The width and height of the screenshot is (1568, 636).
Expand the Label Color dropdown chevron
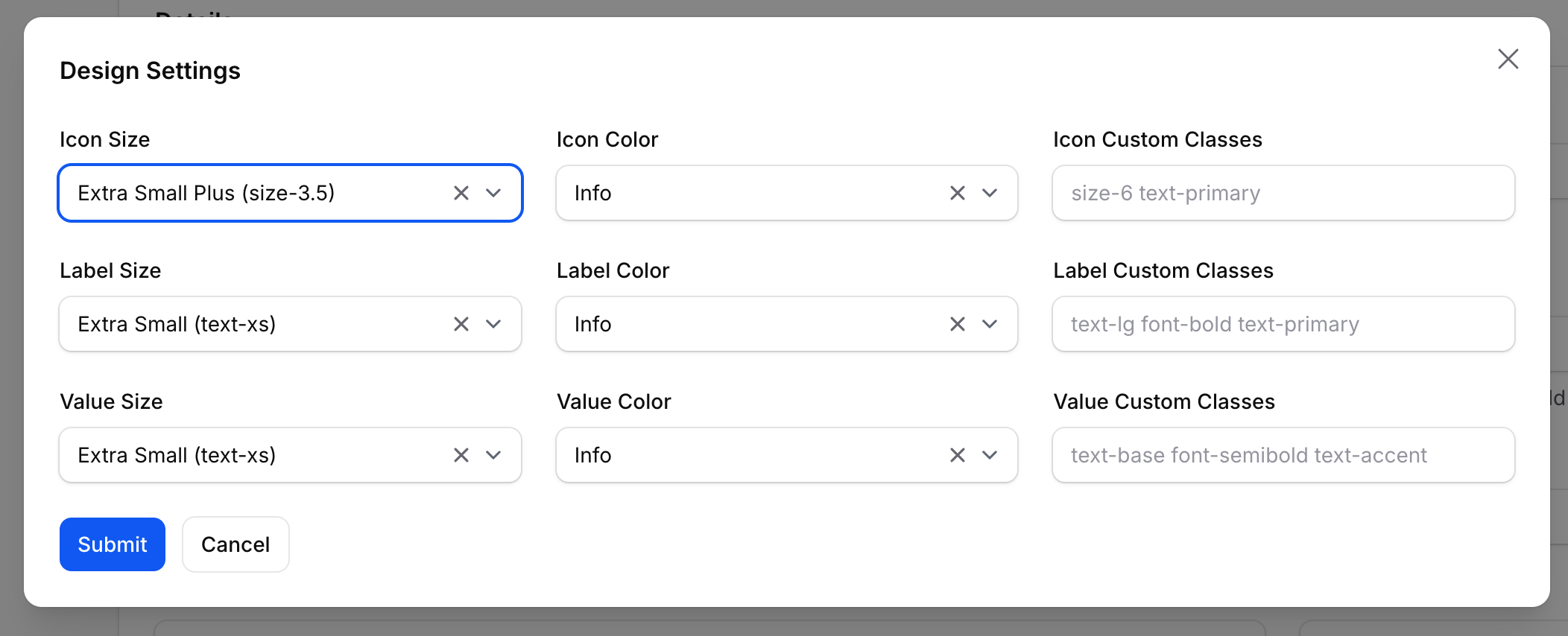pos(990,324)
